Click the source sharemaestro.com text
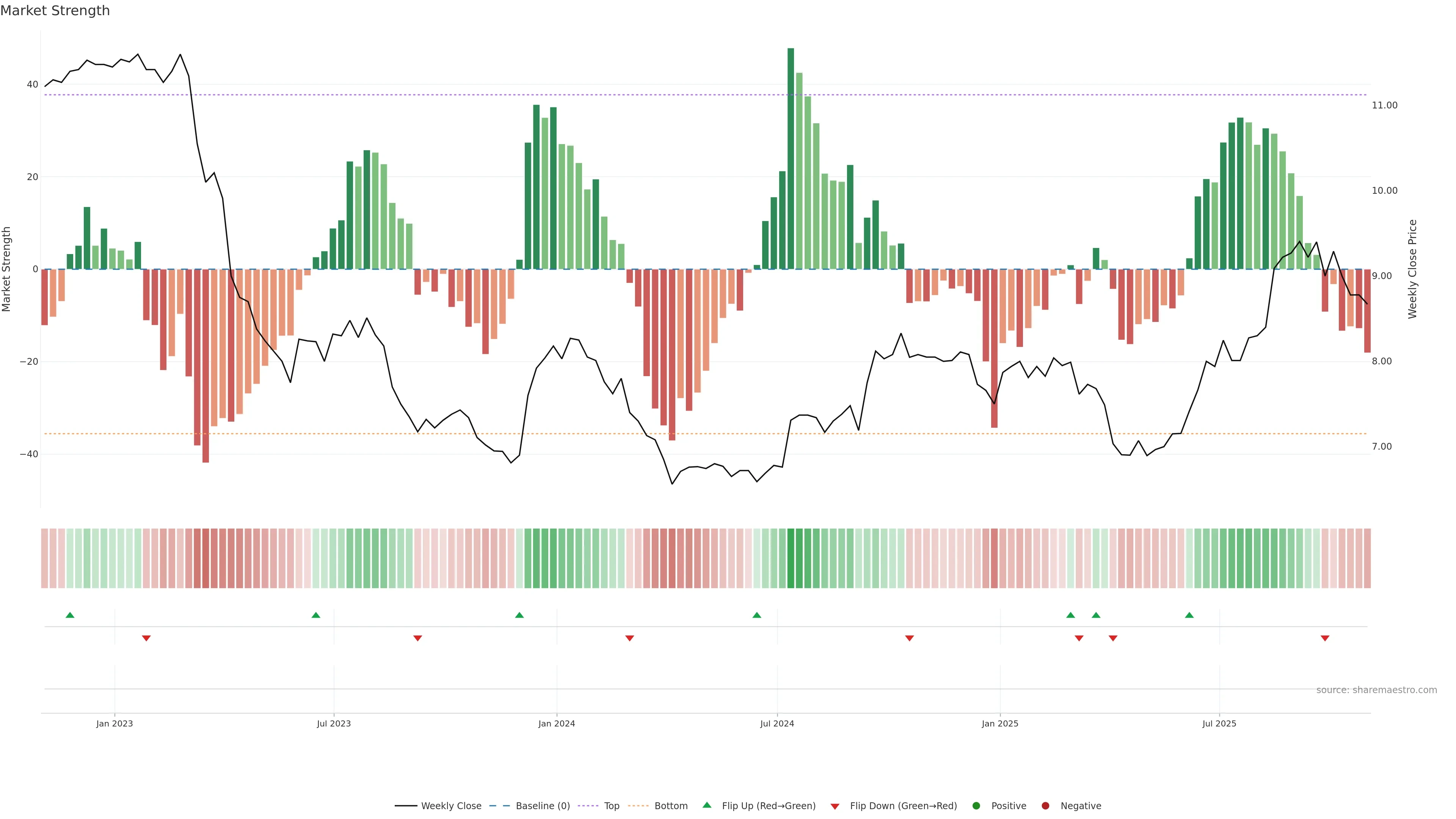The height and width of the screenshot is (819, 1456). (1376, 690)
